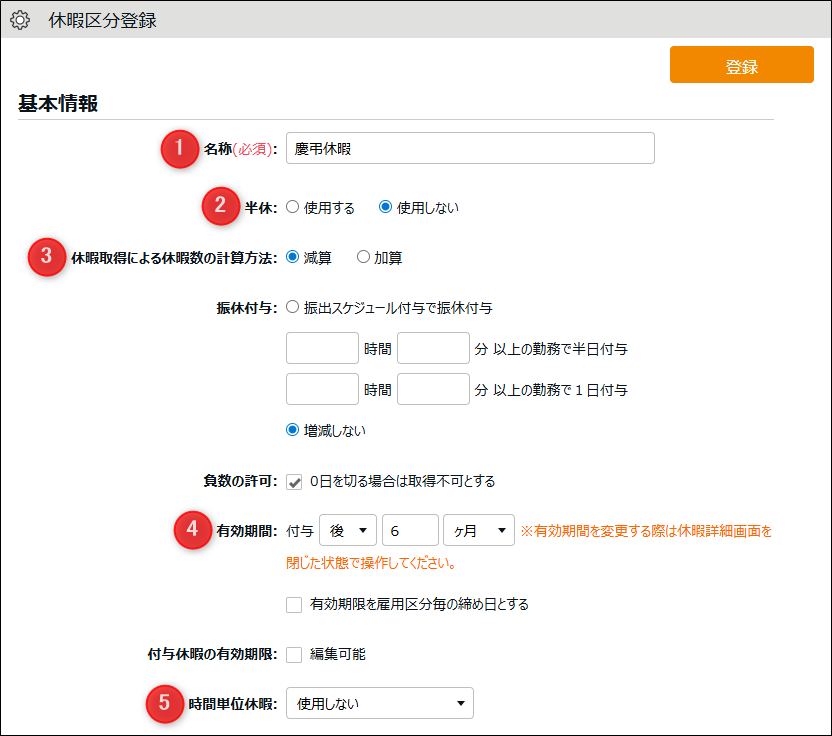
Task: Click red number 5 marker beside 時間単位休暇
Action: (164, 703)
